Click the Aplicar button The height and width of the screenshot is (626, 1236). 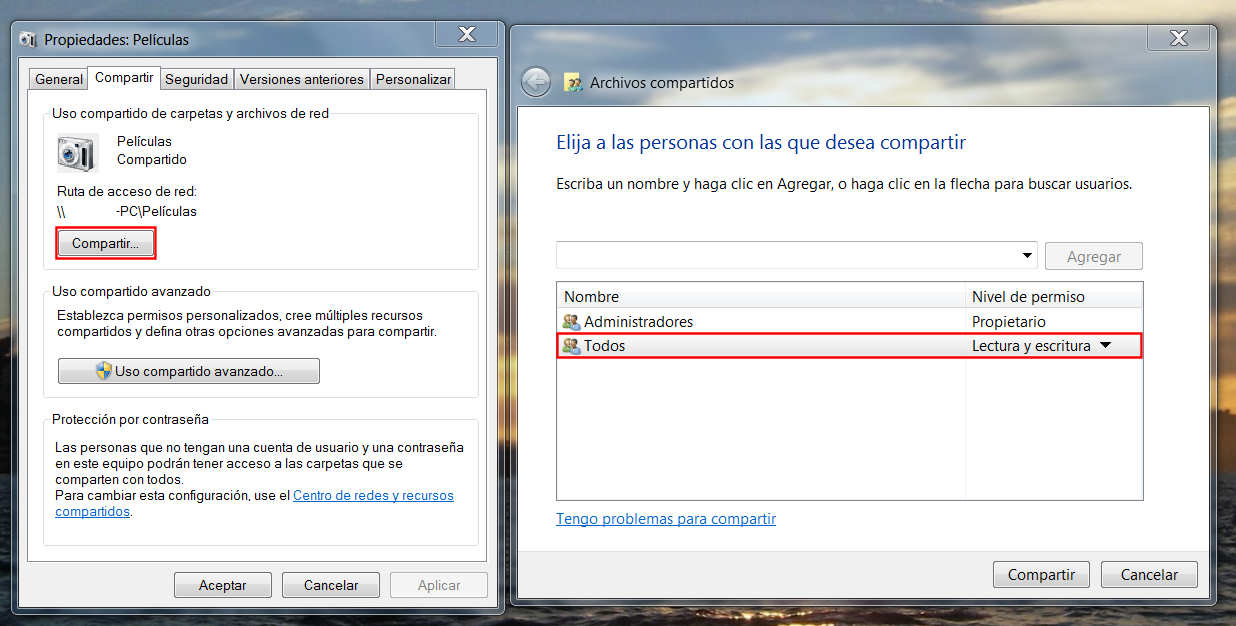coord(439,585)
